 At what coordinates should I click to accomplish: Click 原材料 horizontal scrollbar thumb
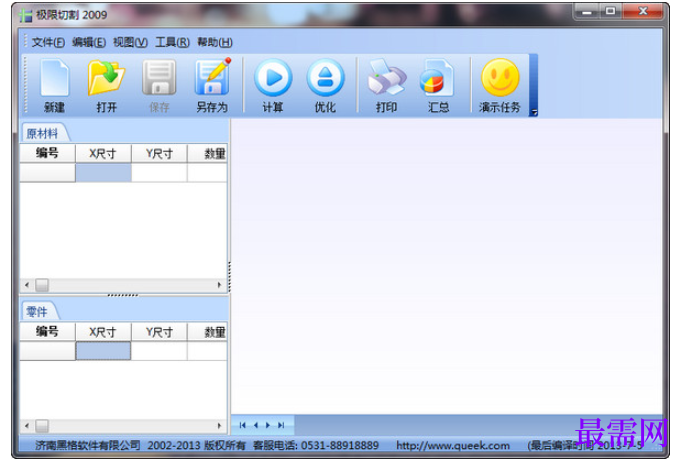coord(42,285)
